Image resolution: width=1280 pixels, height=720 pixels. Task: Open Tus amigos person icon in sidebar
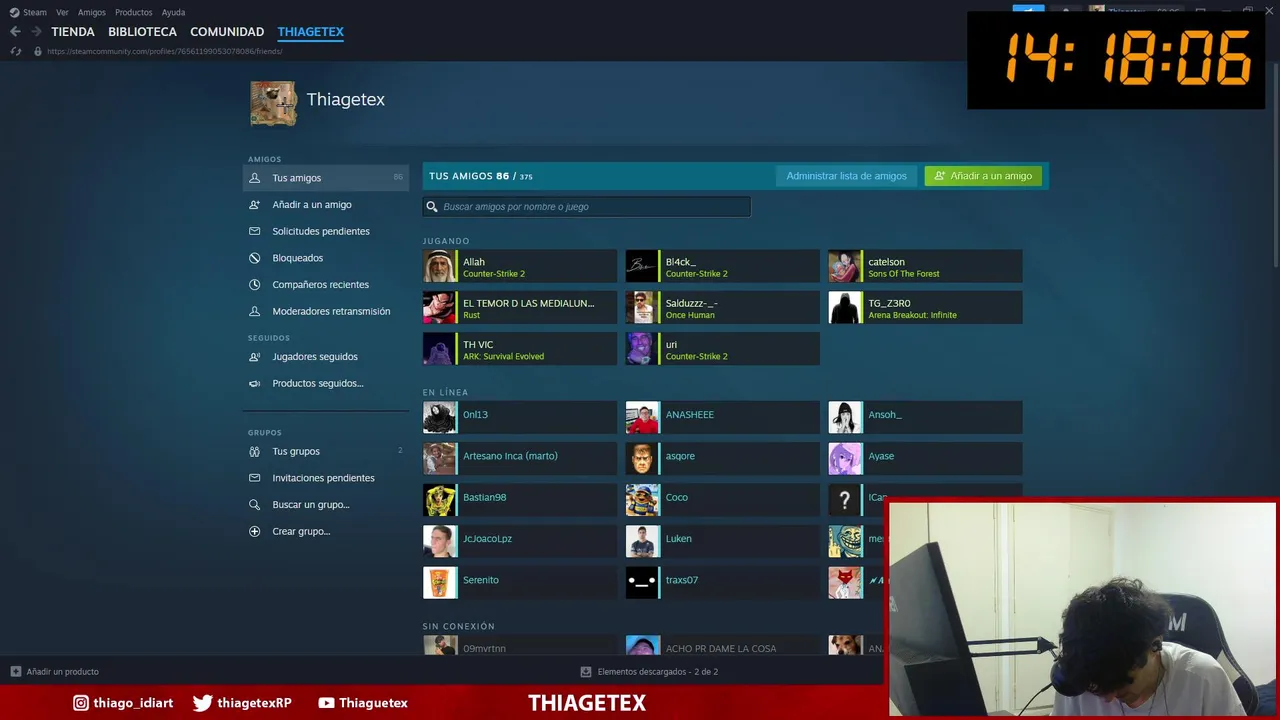click(x=254, y=178)
